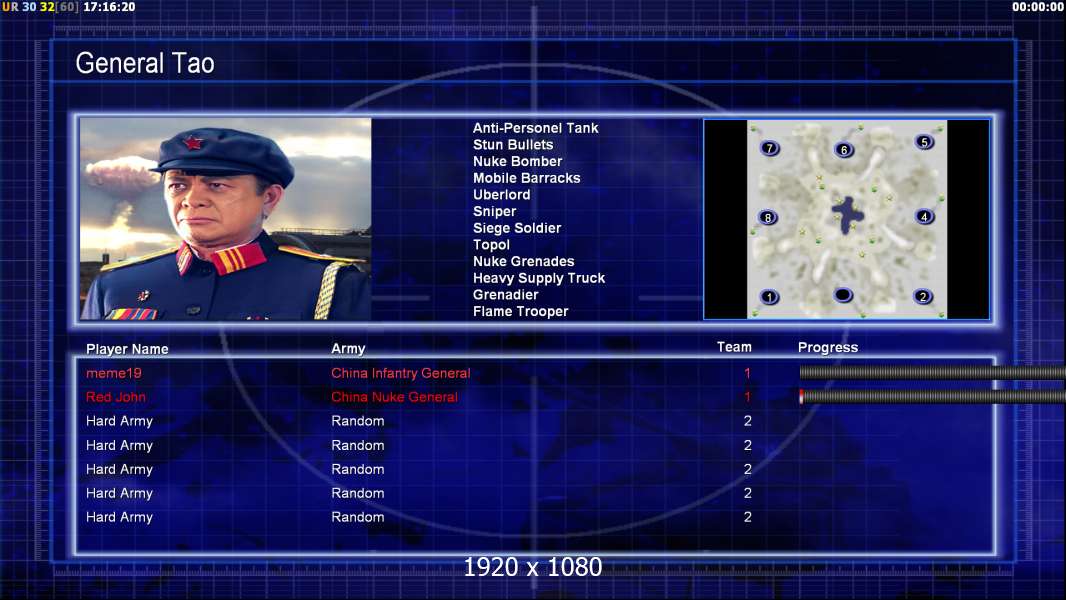Click 'Siege Soldier' in the unit list
The height and width of the screenshot is (600, 1066).
click(517, 228)
